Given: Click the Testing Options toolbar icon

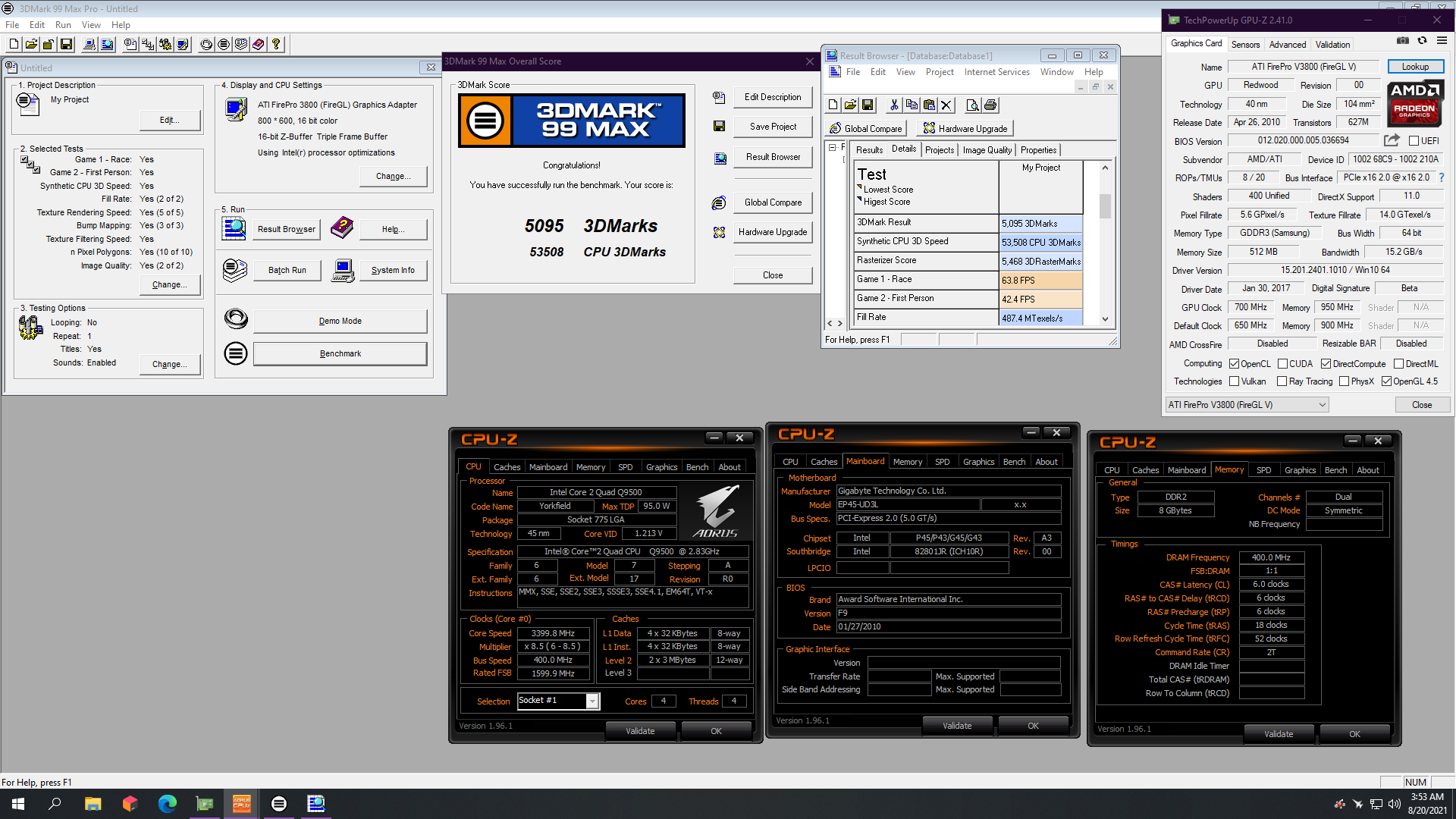Looking at the screenshot, I should coord(165,45).
